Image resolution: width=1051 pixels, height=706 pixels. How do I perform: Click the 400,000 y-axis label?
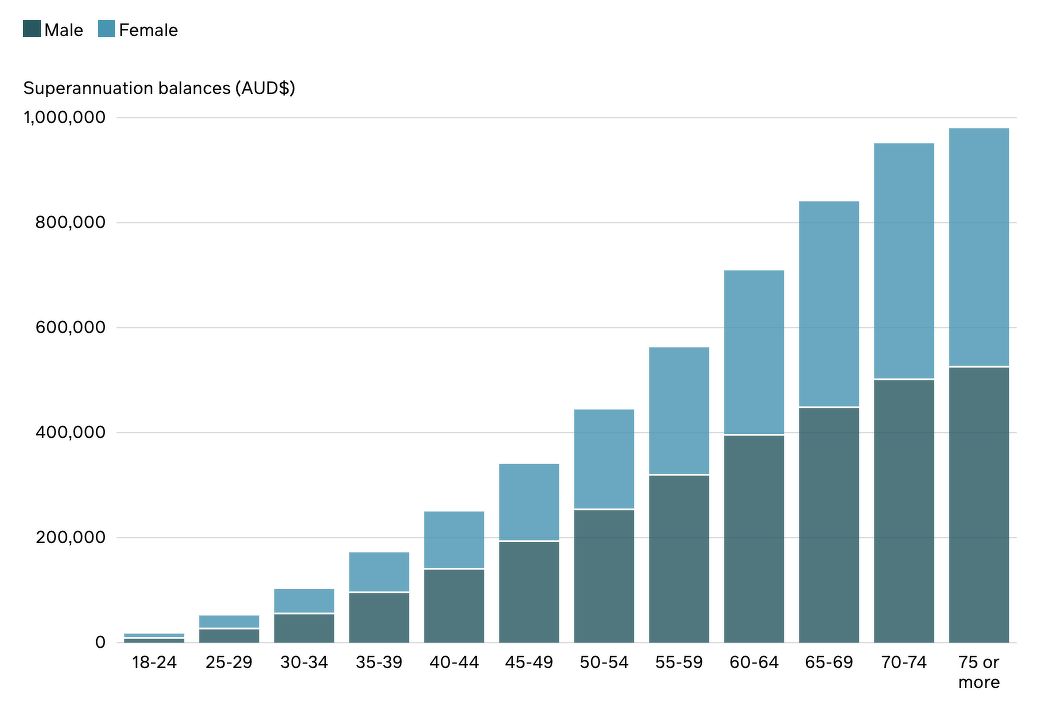click(70, 432)
